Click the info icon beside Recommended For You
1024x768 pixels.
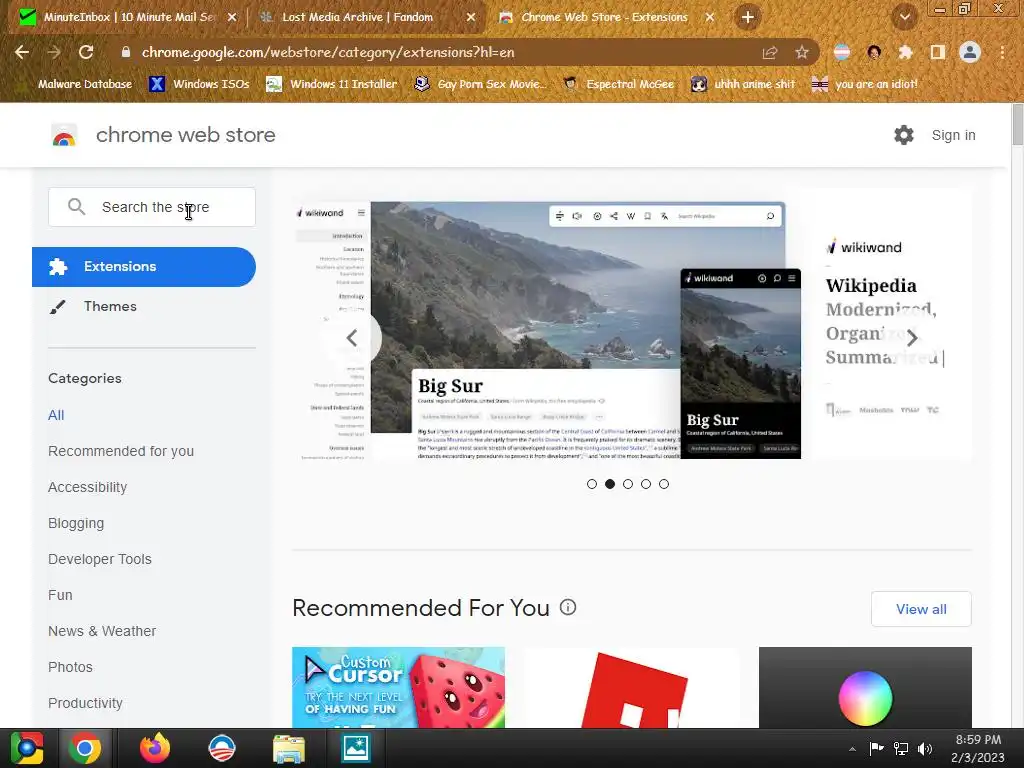point(568,607)
